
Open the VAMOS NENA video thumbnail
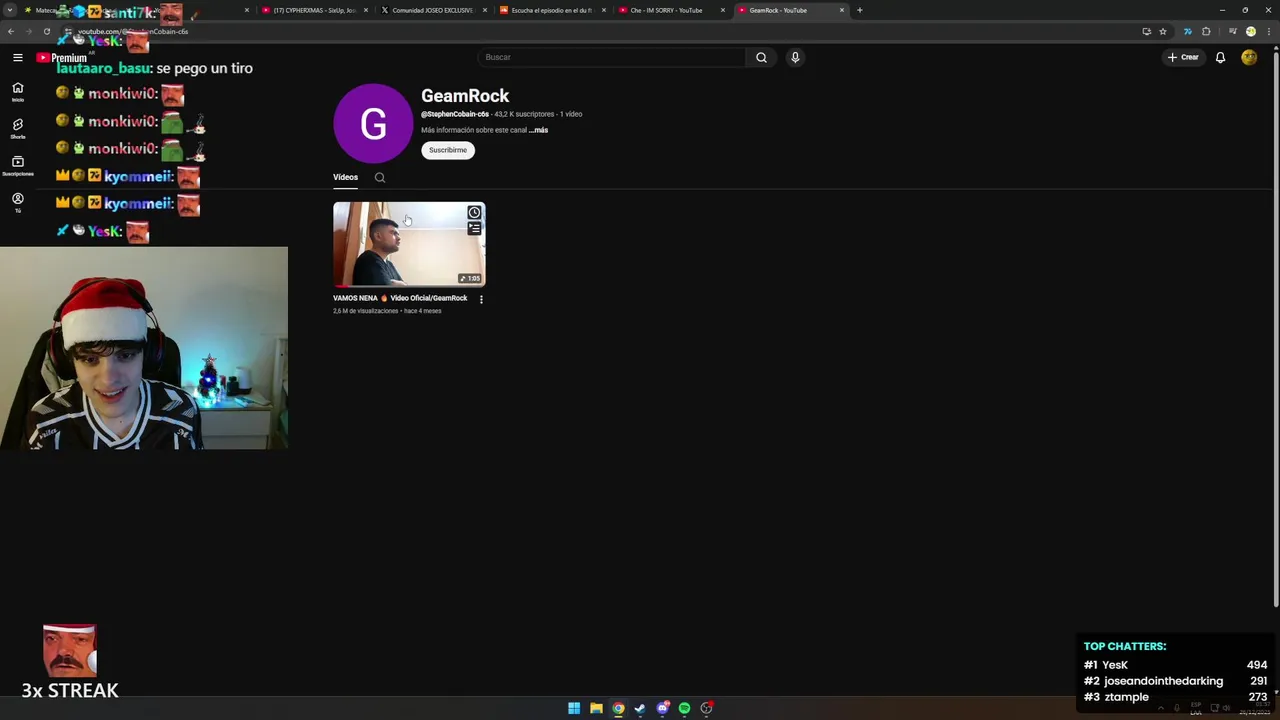pyautogui.click(x=409, y=244)
